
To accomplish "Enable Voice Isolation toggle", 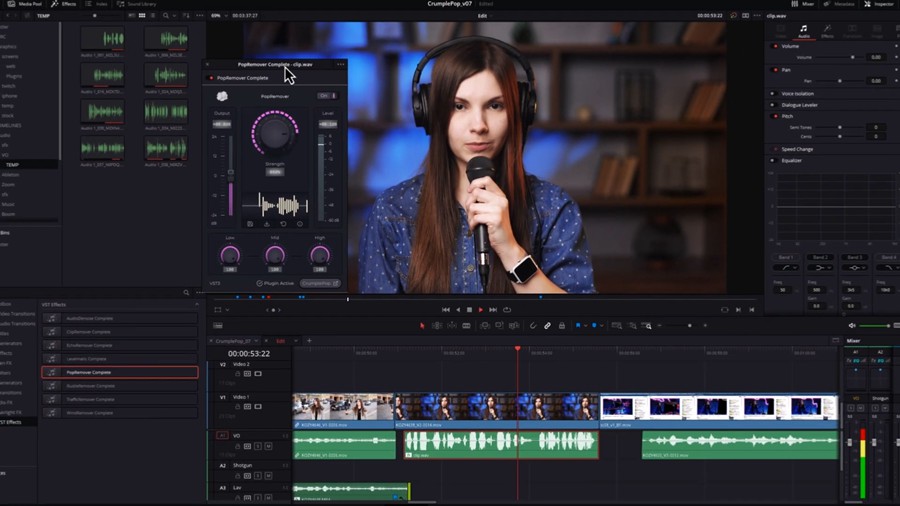I will 773,94.
